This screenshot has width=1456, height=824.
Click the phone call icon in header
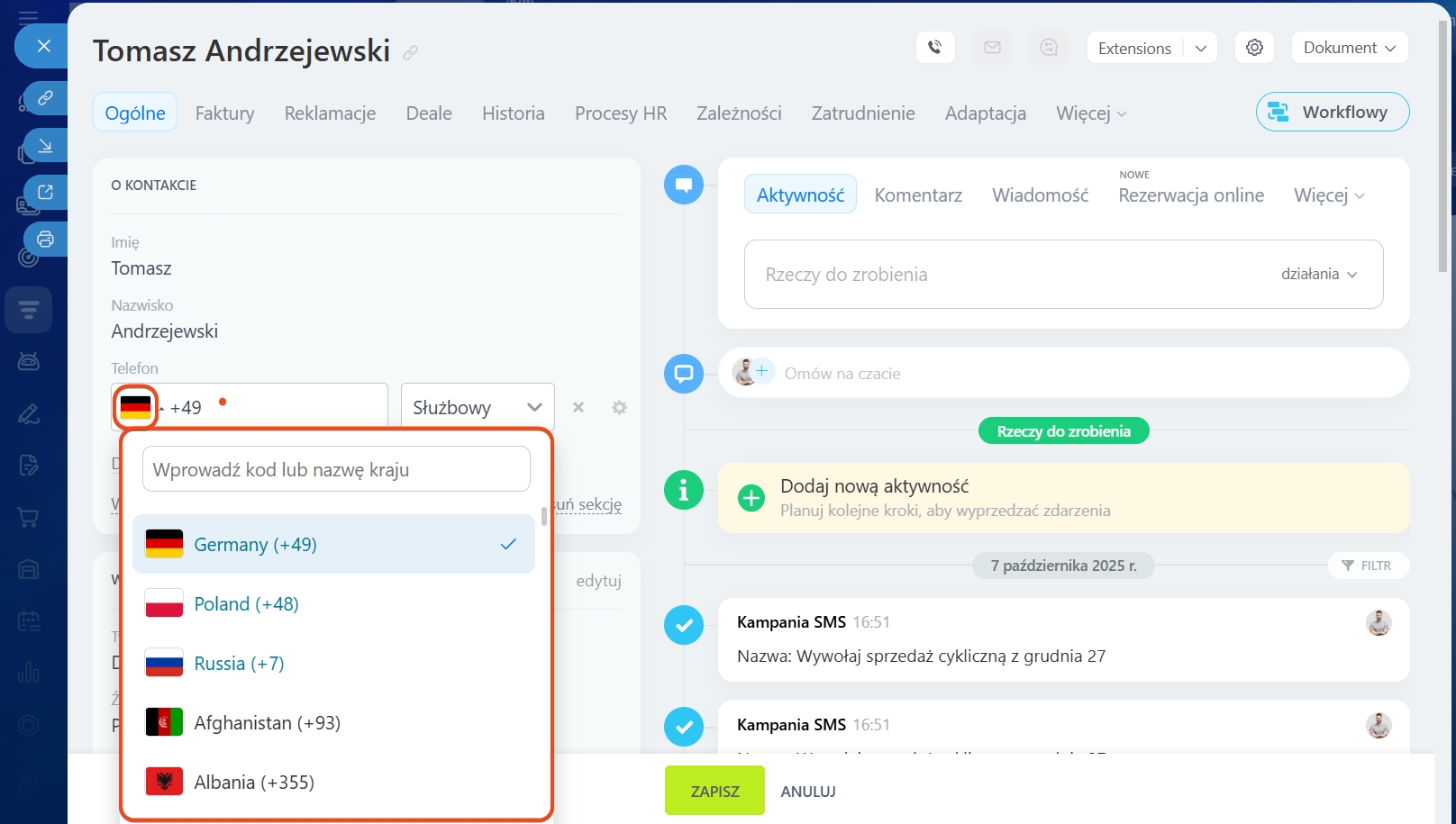935,48
